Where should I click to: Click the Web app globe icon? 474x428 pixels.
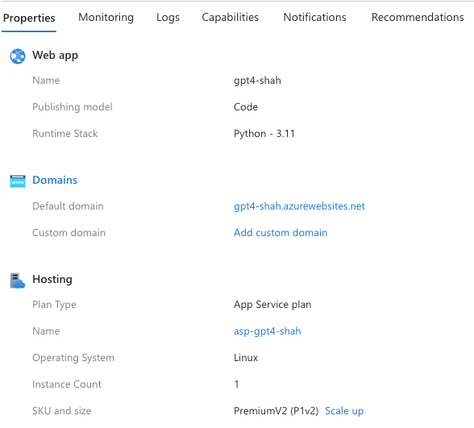click(x=17, y=56)
